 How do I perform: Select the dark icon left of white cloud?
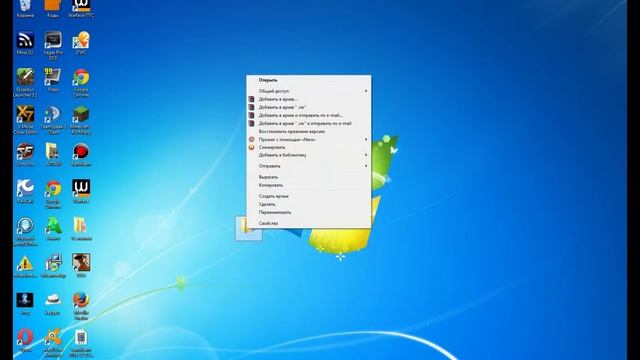click(x=25, y=301)
